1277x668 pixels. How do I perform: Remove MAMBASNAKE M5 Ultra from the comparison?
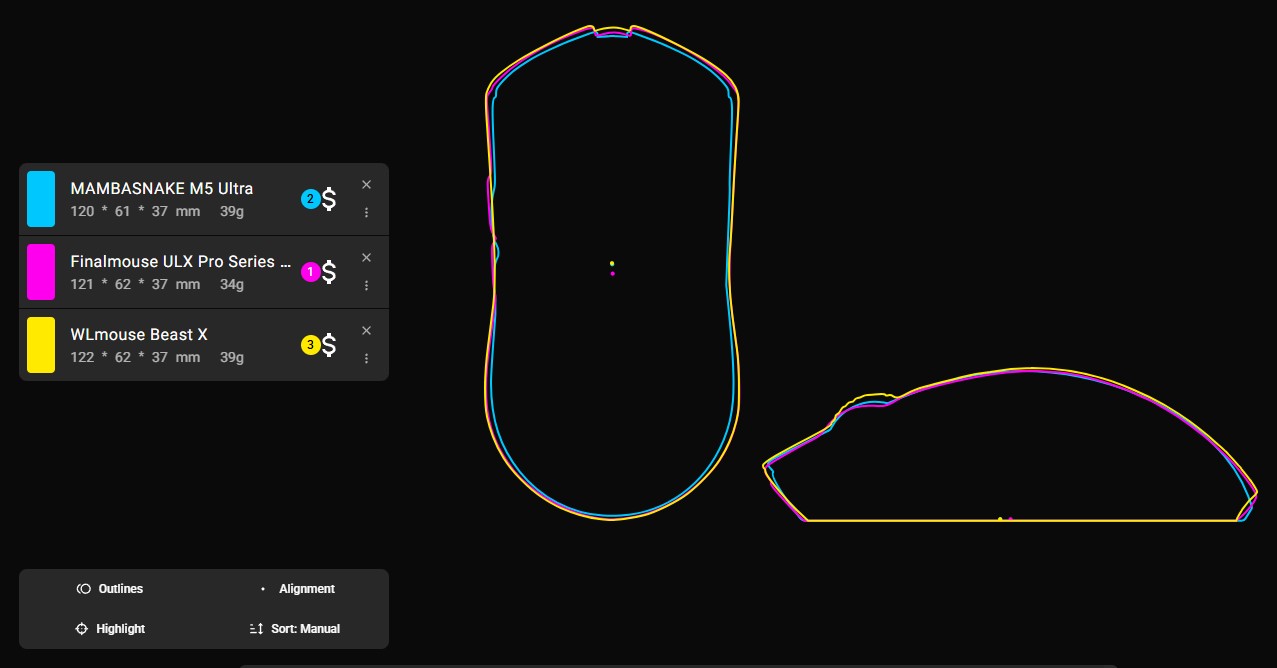[x=366, y=184]
